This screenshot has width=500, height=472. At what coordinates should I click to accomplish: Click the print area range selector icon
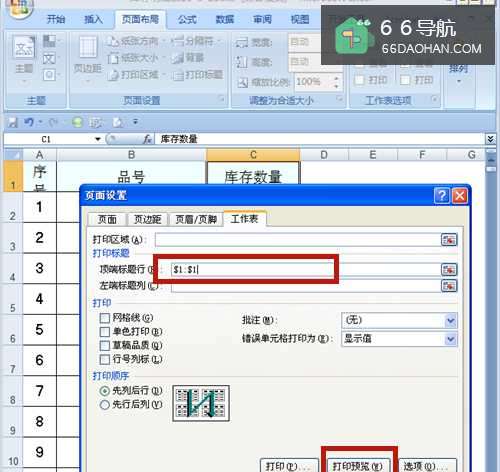tap(449, 240)
